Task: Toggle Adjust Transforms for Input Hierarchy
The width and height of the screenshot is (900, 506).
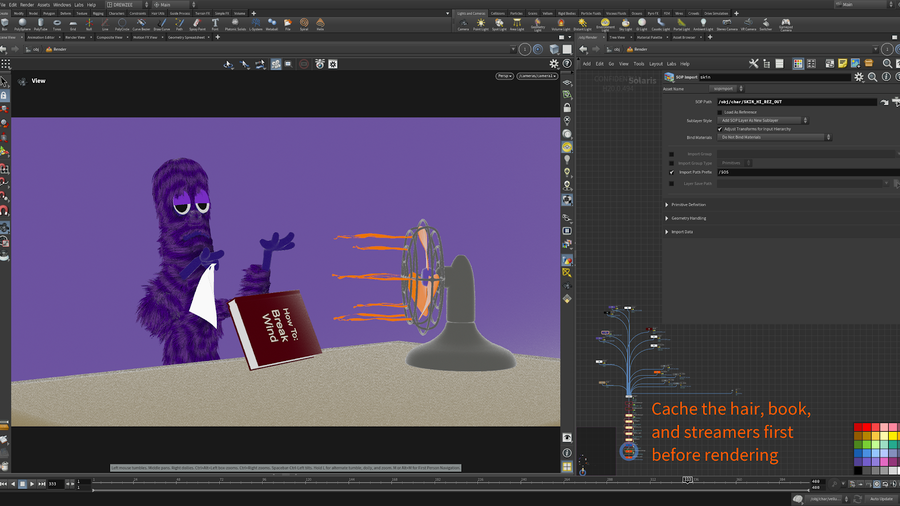Action: 720,129
